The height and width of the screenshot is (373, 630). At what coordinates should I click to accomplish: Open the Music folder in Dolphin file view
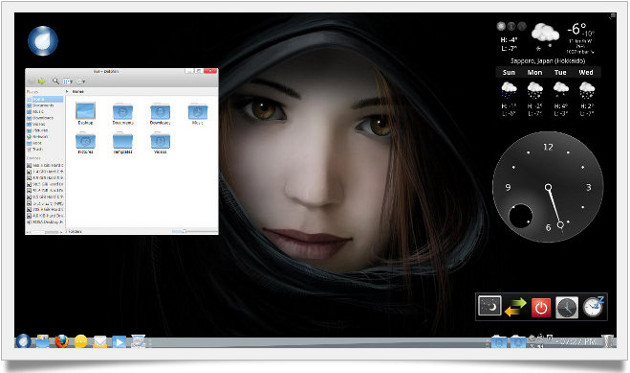pyautogui.click(x=197, y=114)
